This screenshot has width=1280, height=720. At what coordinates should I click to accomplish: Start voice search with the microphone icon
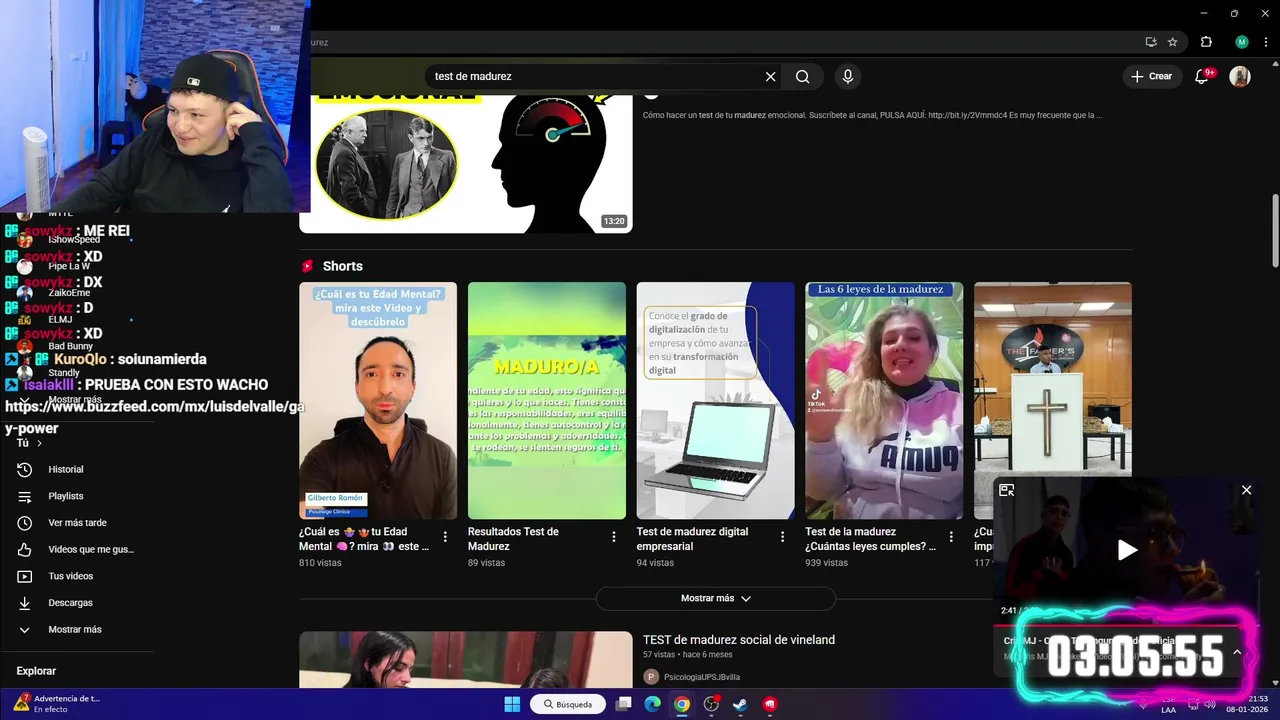coord(848,77)
